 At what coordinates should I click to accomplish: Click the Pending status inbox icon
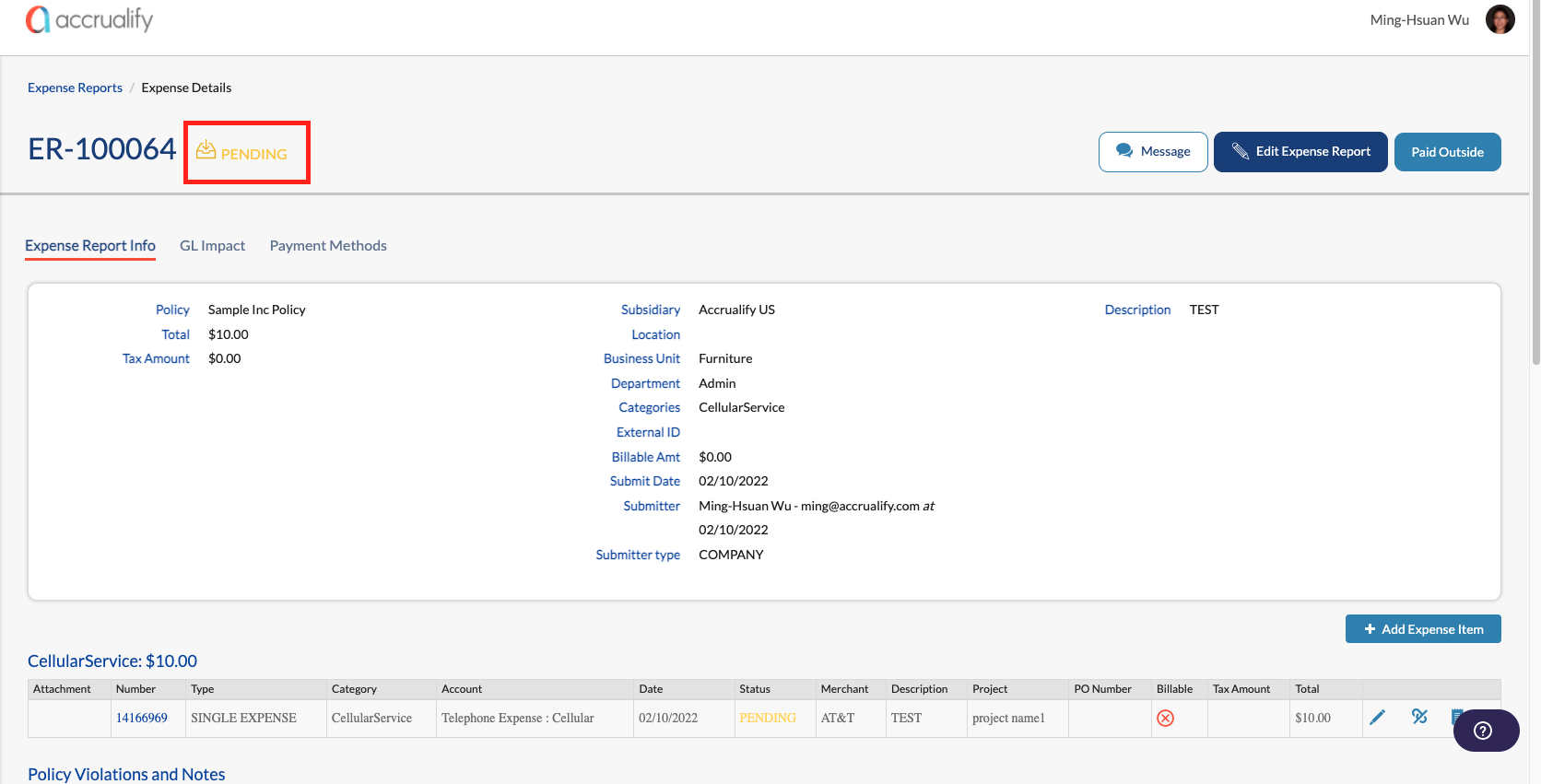tap(206, 151)
